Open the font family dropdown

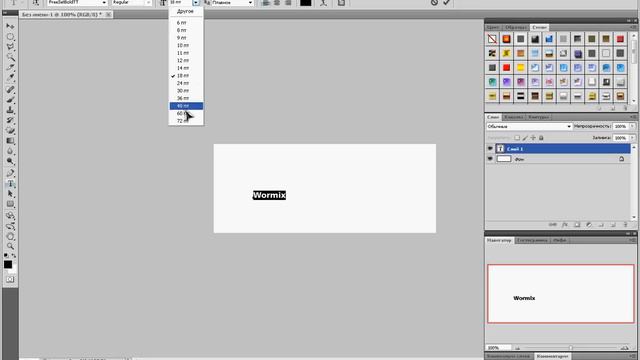(x=104, y=2)
